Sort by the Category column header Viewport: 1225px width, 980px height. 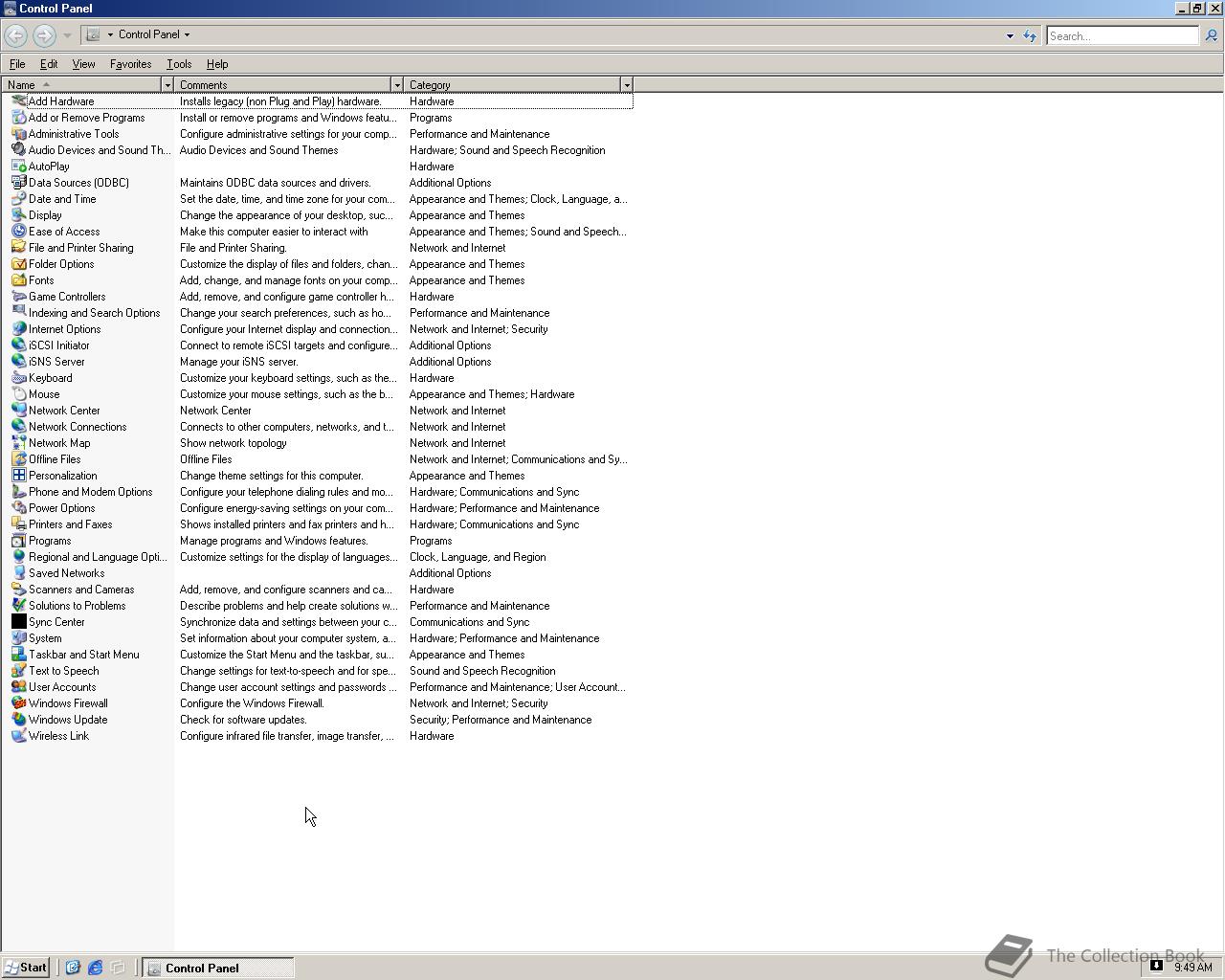(x=513, y=85)
